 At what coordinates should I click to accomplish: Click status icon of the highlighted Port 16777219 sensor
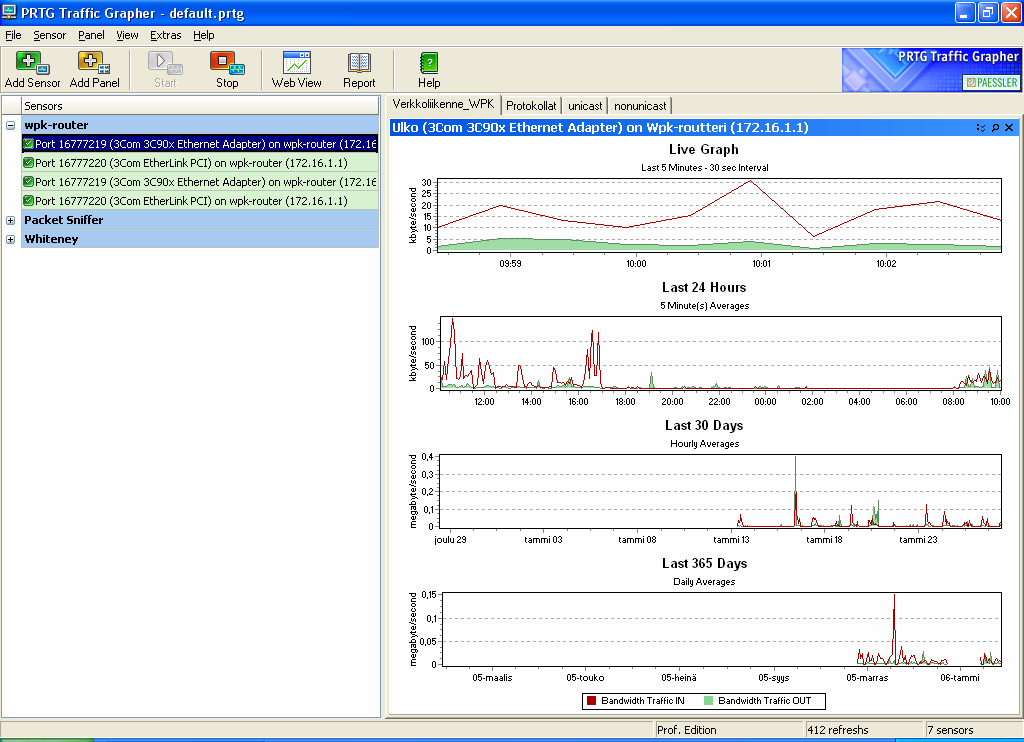coord(28,144)
